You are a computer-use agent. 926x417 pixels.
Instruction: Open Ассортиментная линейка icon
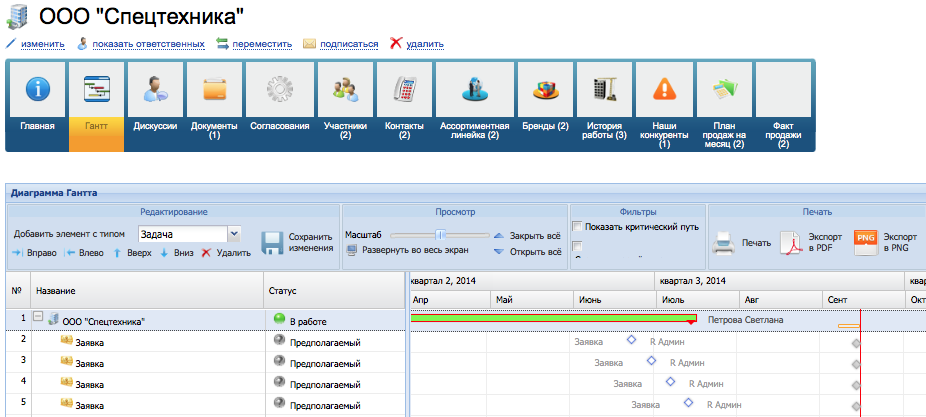click(x=474, y=90)
